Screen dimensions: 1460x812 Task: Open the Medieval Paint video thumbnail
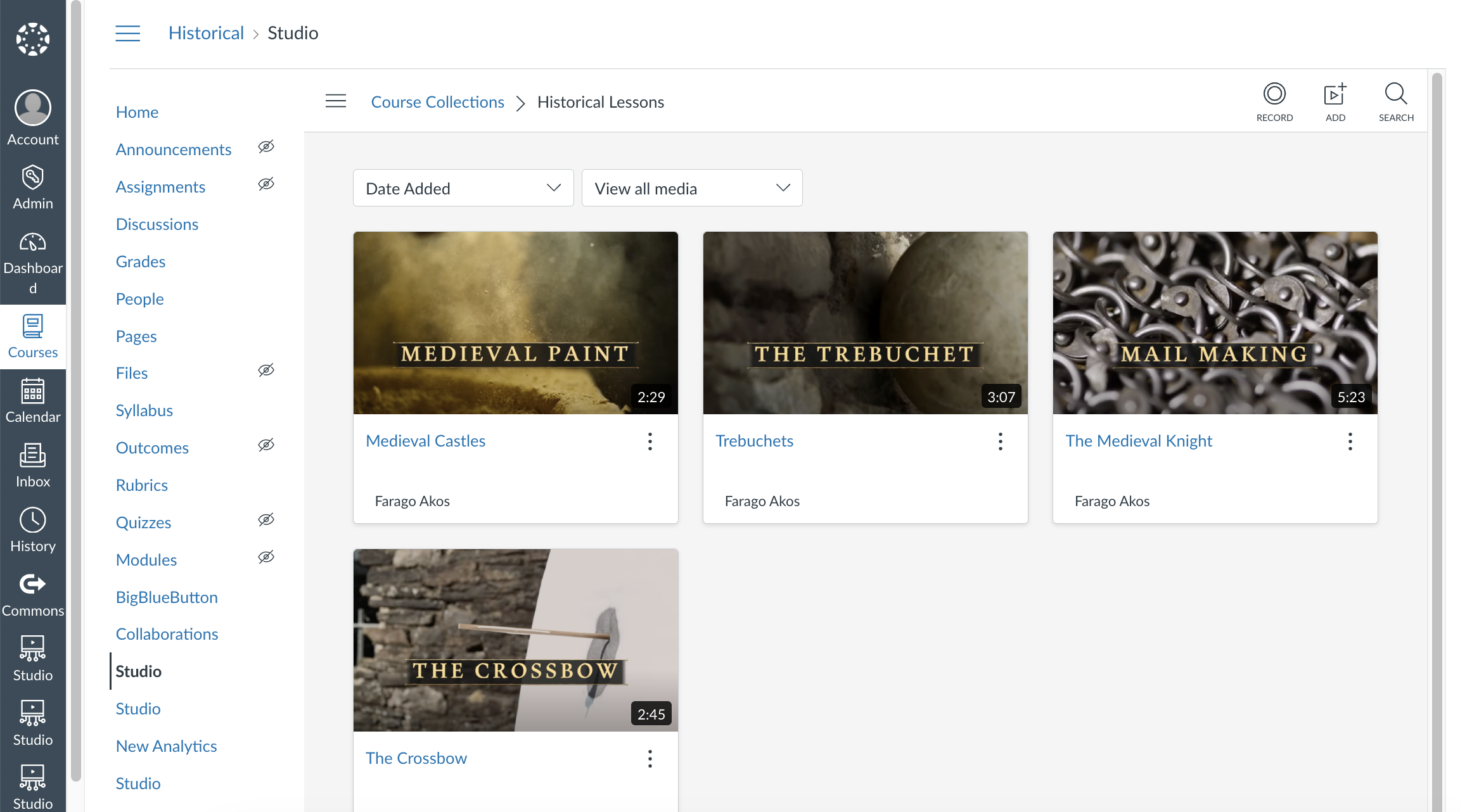(x=515, y=323)
